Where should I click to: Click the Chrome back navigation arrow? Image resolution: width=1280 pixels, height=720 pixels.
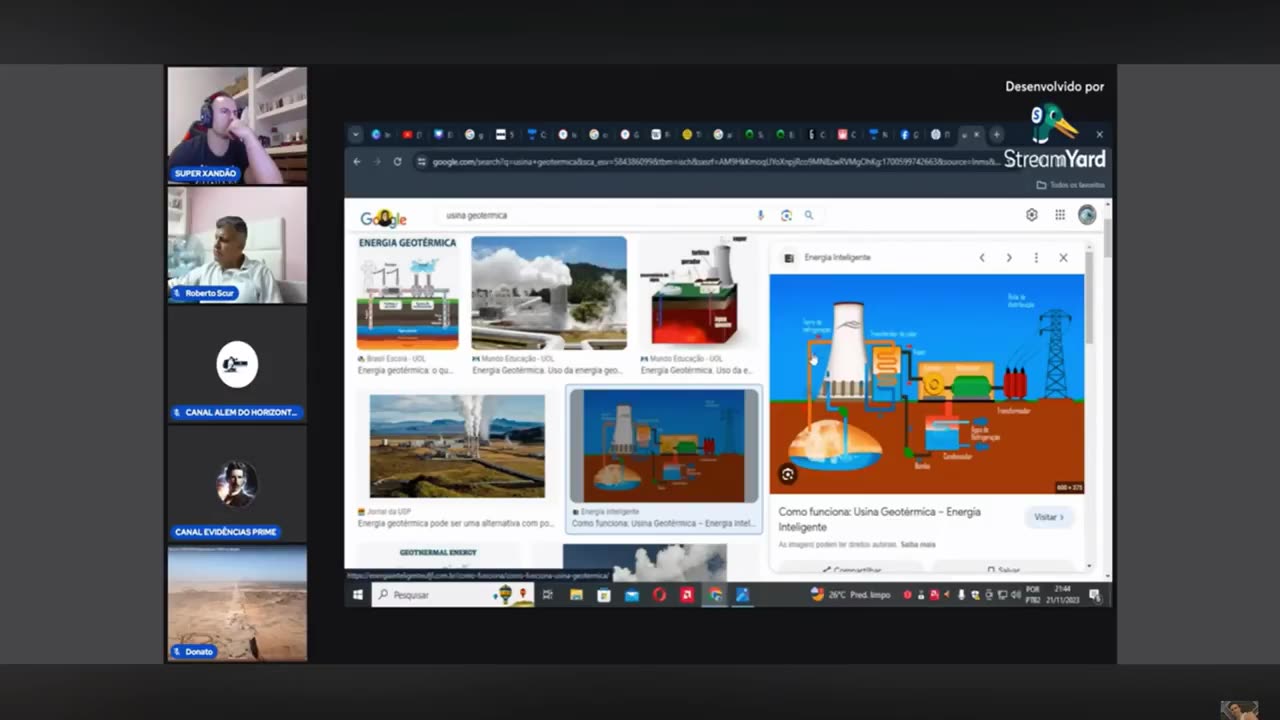click(357, 161)
